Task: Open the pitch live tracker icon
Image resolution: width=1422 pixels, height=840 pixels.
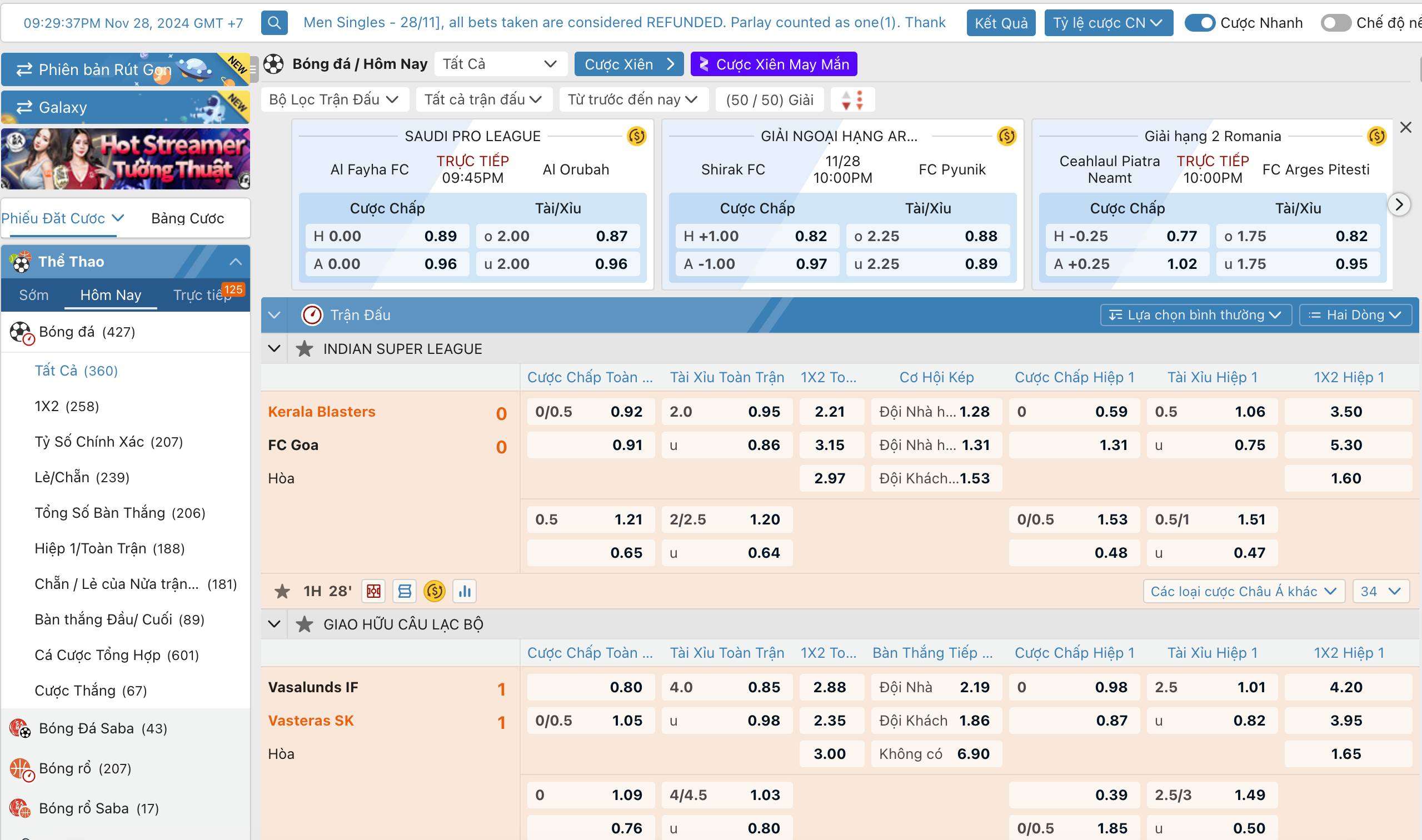Action: tap(373, 592)
